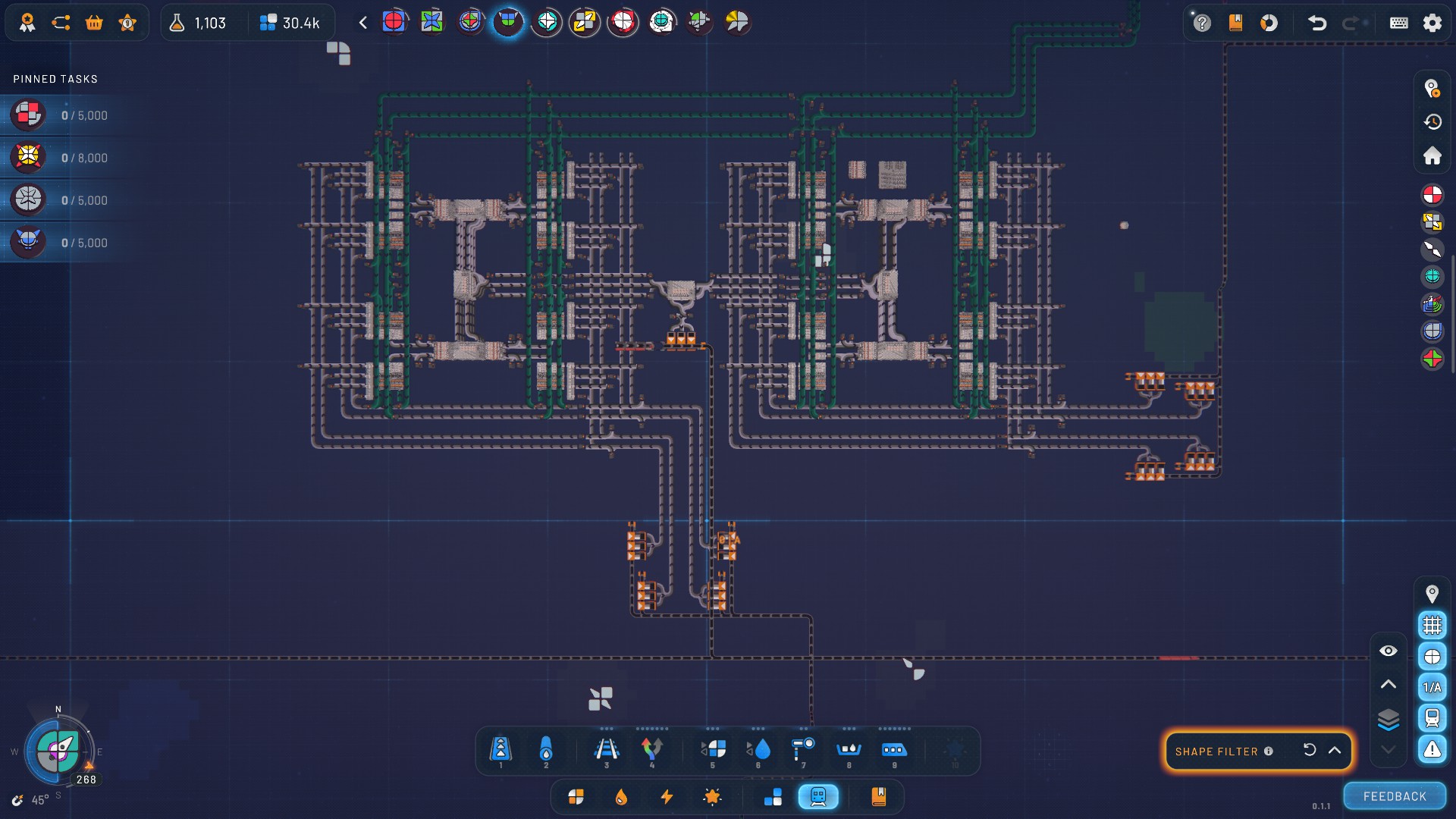Switch to the space platforms toolbar tab
Viewport: 1456px width, 819px height.
tap(773, 797)
